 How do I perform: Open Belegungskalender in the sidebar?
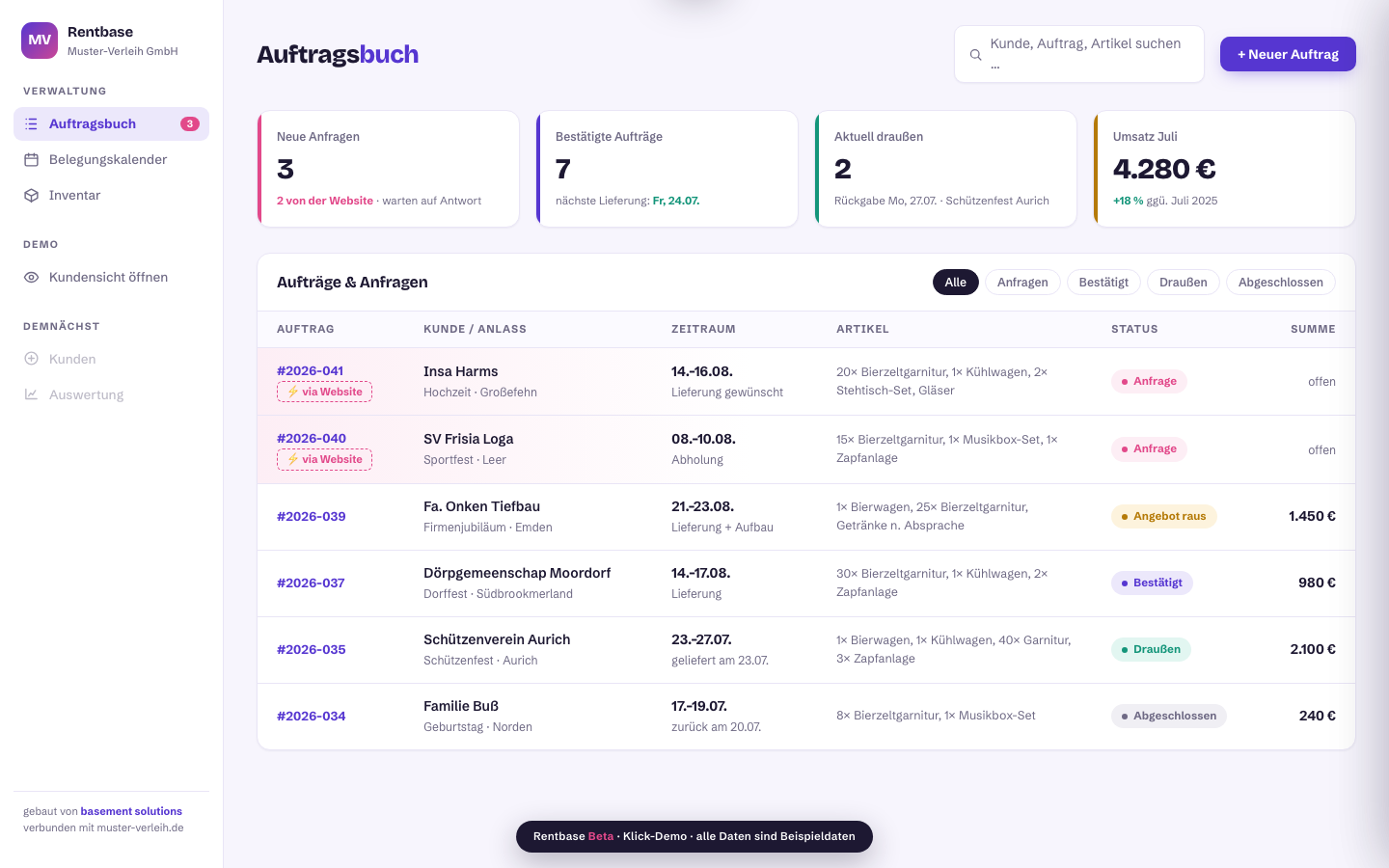click(111, 159)
